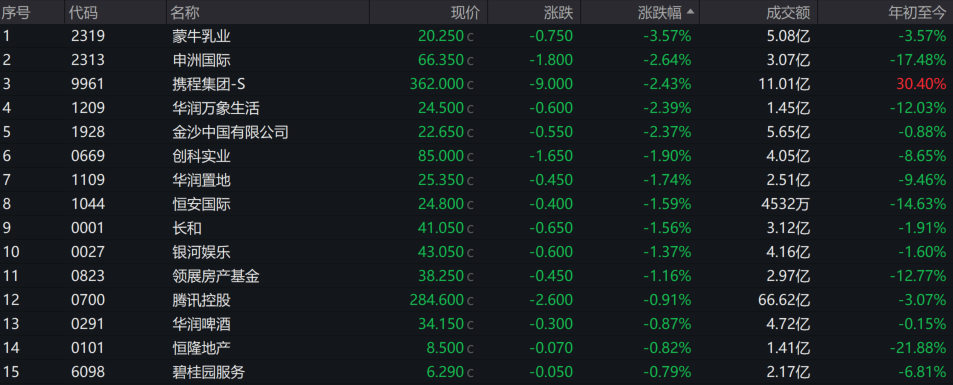Toggle the sort arrow beside 涨跌幅
Viewport: 953px width, 385px height.
click(690, 12)
